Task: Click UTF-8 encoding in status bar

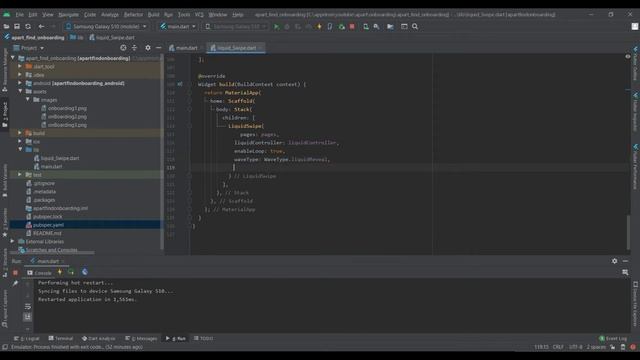Action: 576,347
